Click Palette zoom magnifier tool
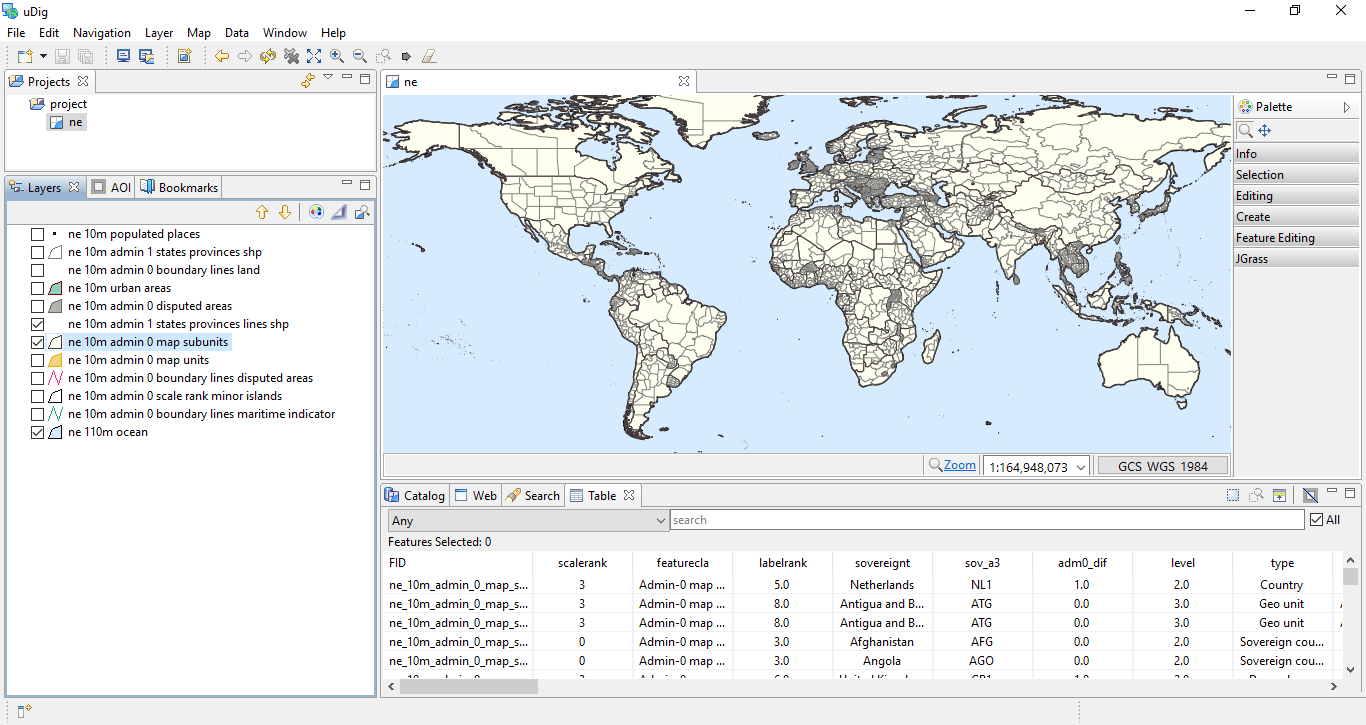The height and width of the screenshot is (725, 1366). (x=1245, y=130)
